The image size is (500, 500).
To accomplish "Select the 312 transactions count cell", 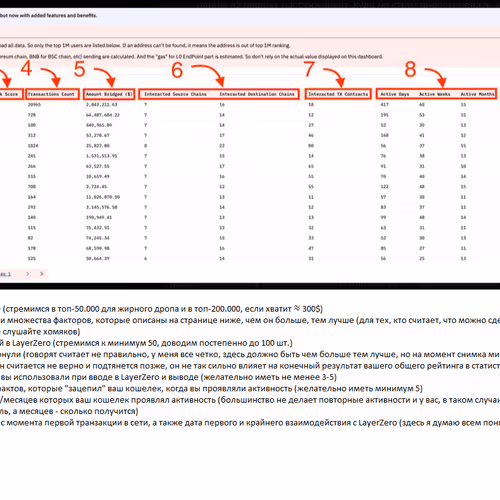I will [x=32, y=135].
